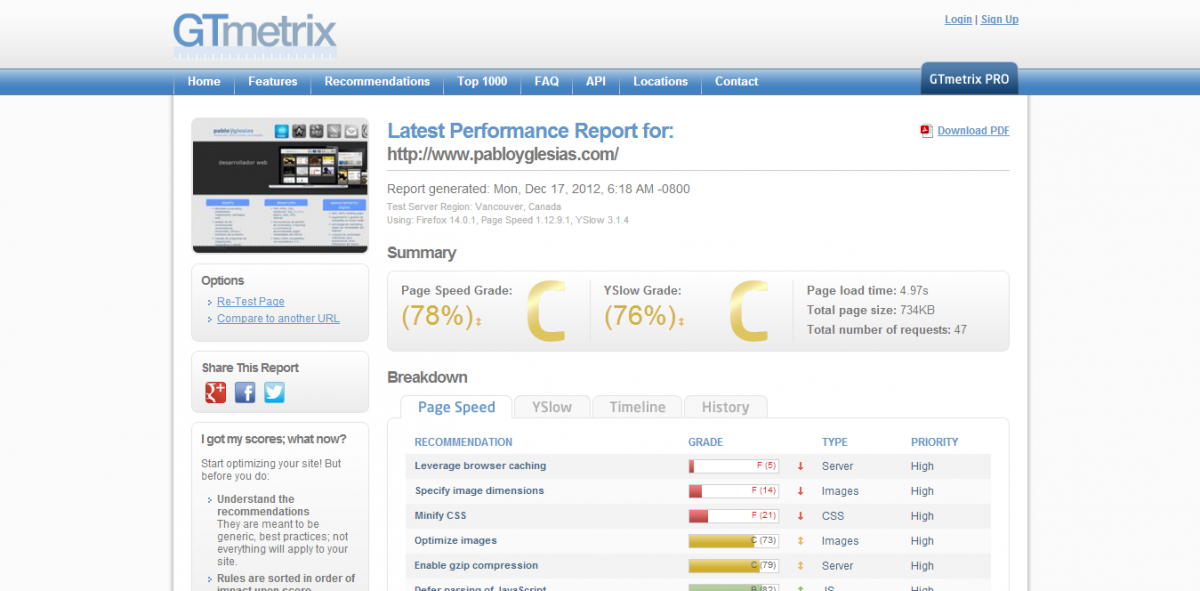Click the RECOMMENDATION column header
Image resolution: width=1200 pixels, height=591 pixels.
coord(463,442)
